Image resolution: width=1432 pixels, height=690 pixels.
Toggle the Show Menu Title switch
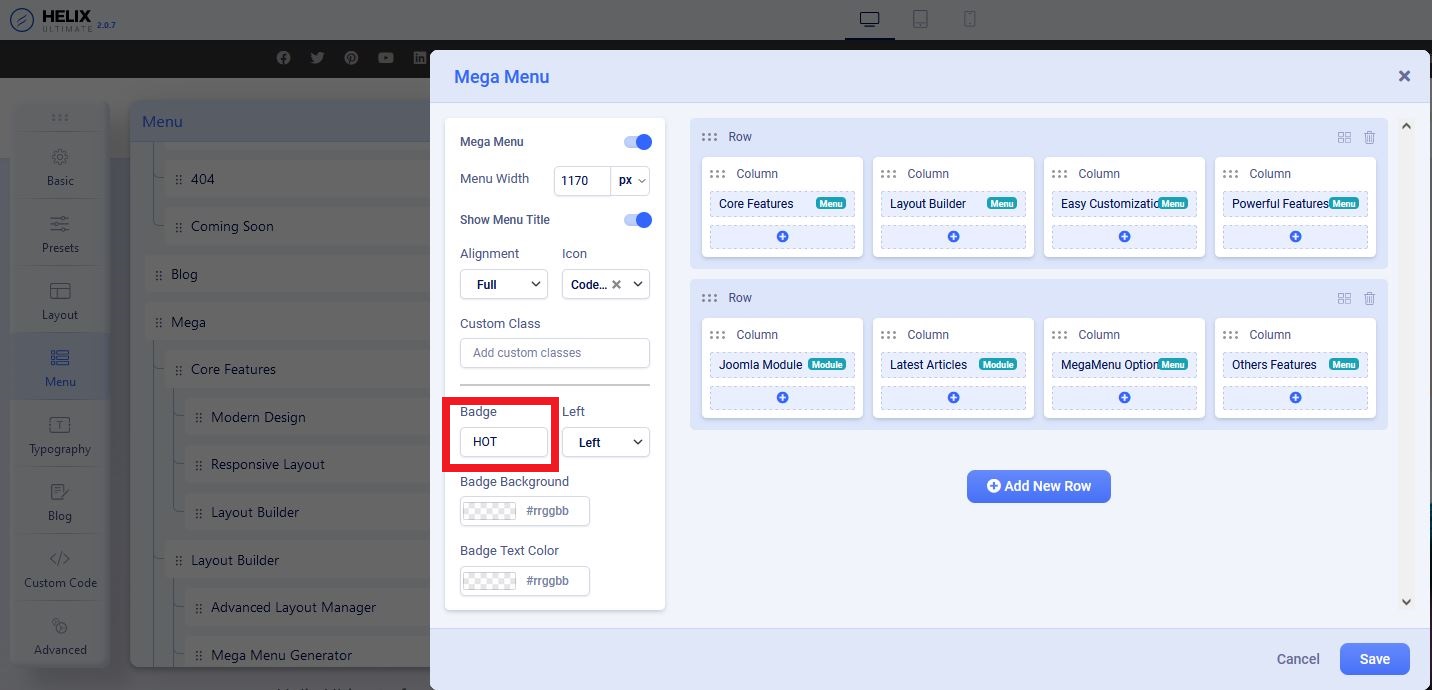(x=637, y=220)
